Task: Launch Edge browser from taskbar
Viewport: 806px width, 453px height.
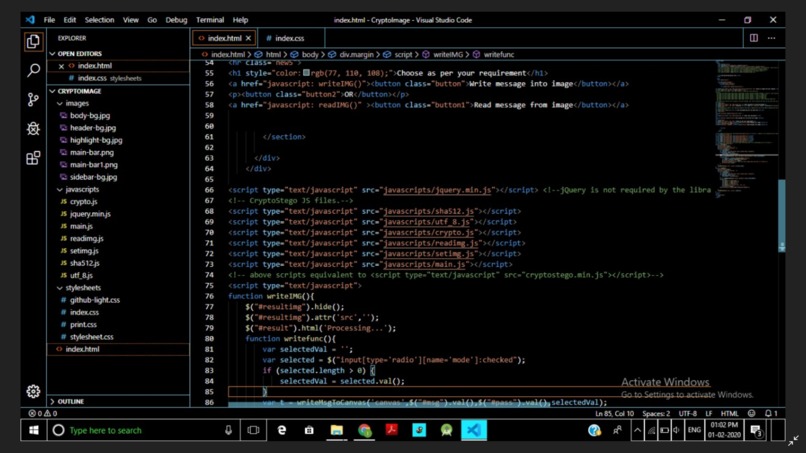Action: (x=281, y=430)
